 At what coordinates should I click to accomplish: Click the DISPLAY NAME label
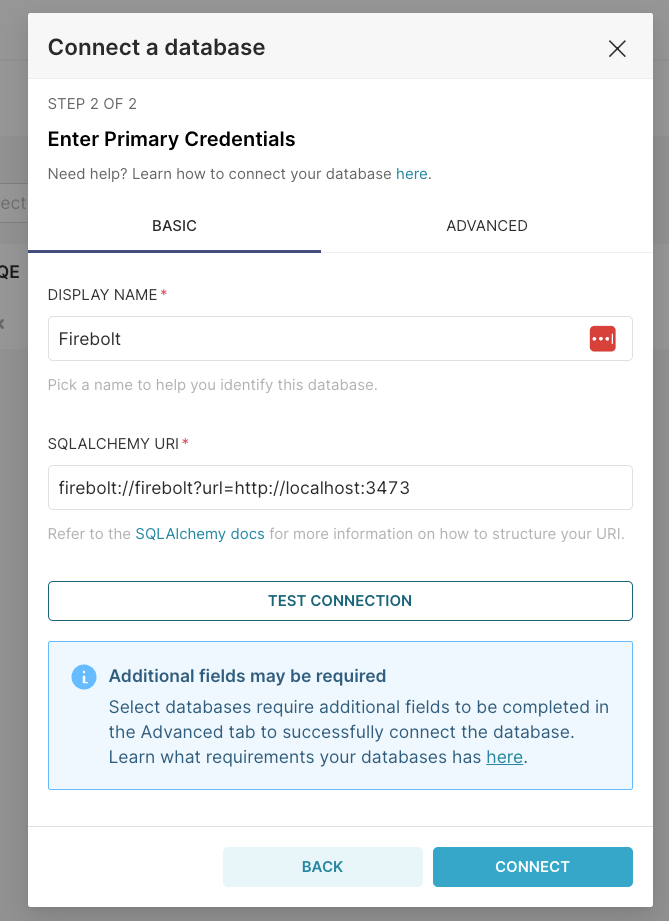click(102, 295)
